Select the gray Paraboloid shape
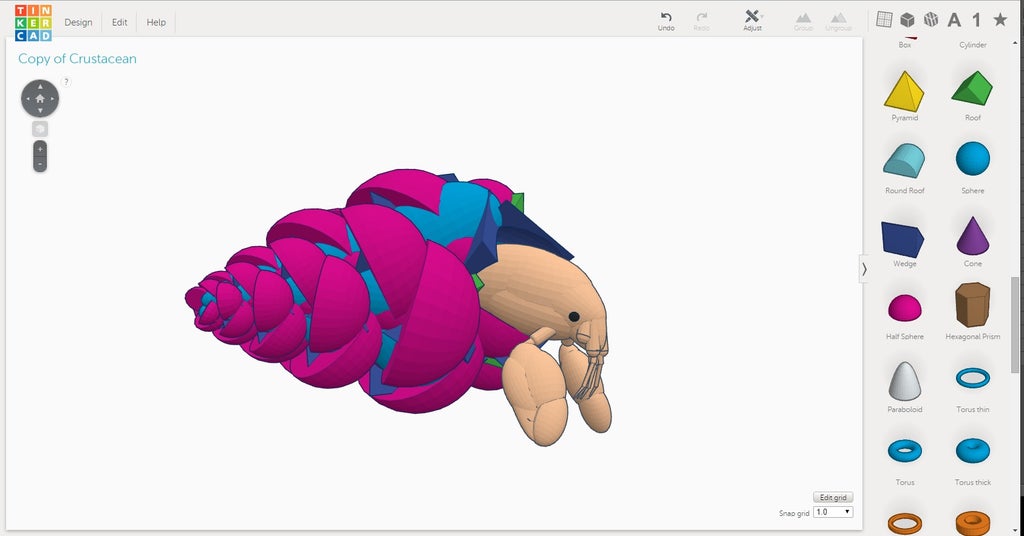Screen dimensions: 1024x536 point(904,381)
